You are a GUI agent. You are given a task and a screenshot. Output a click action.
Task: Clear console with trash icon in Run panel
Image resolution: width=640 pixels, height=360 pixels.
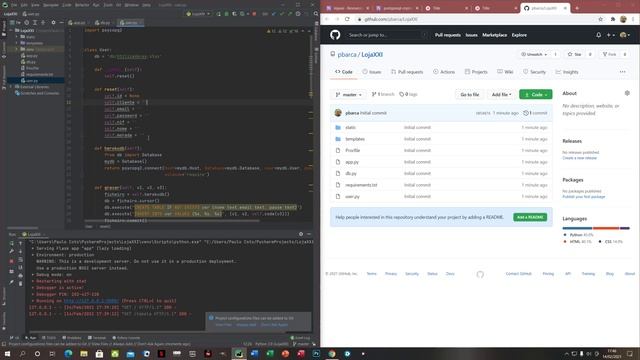[20, 284]
